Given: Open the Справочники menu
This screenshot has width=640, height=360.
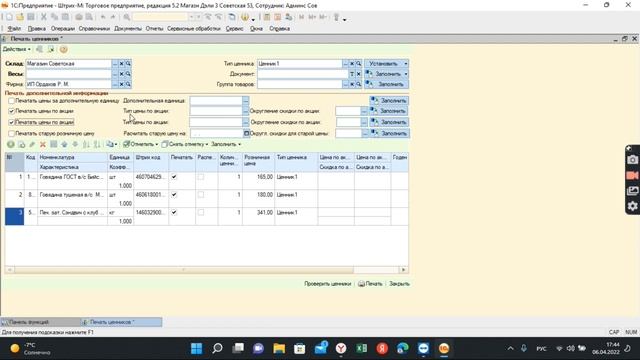Looking at the screenshot, I should pyautogui.click(x=94, y=29).
